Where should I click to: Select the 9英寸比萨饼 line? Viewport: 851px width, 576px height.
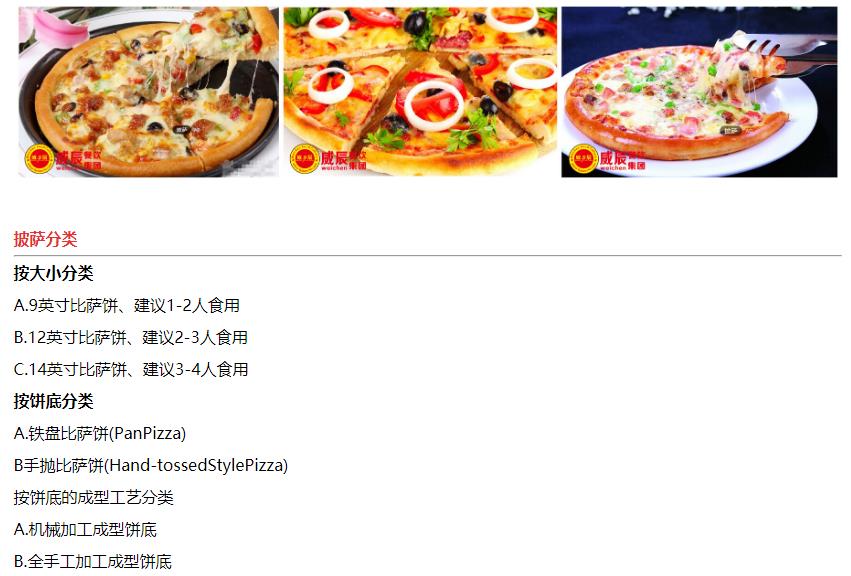tap(126, 306)
